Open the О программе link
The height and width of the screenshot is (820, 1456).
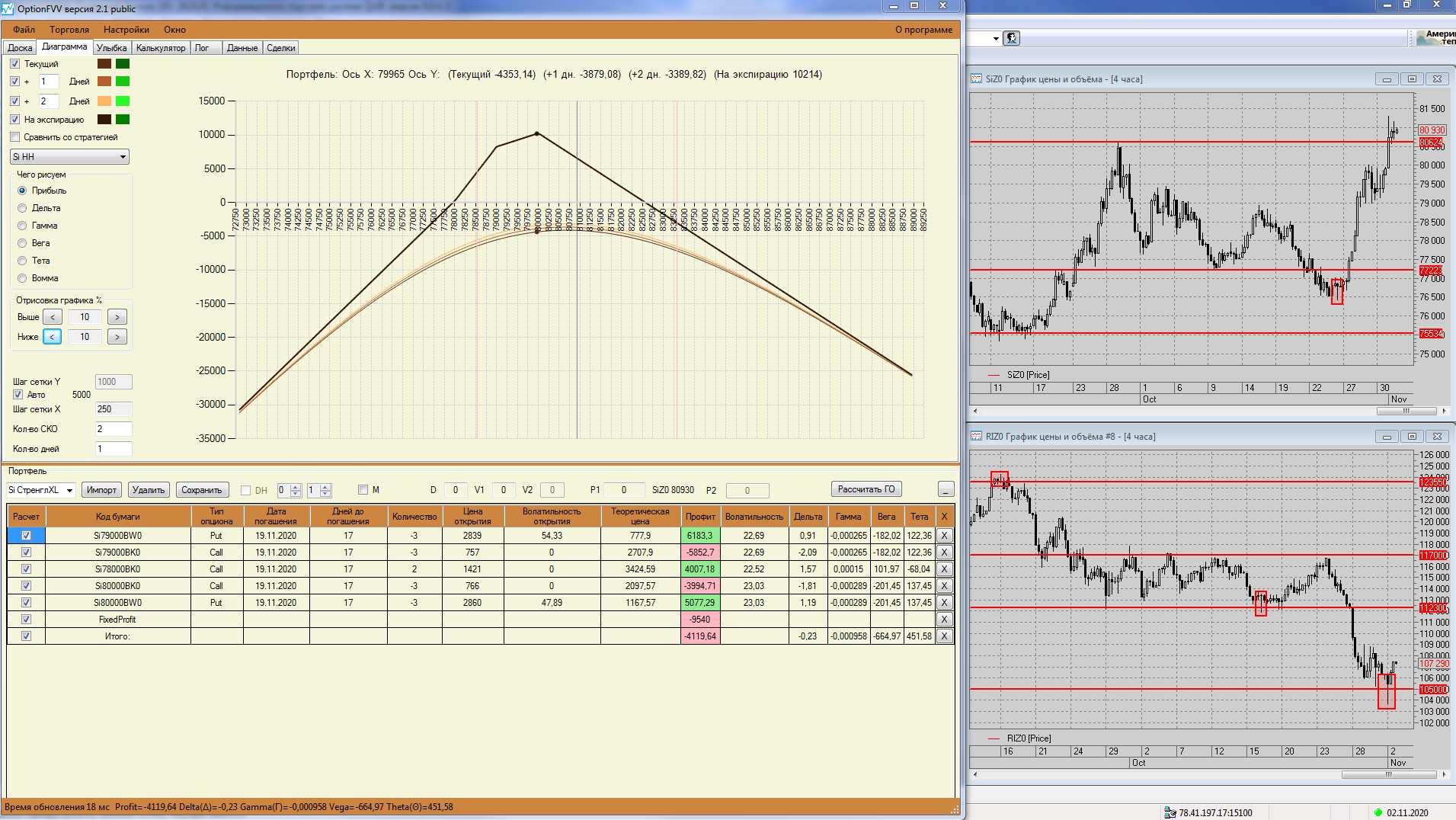pyautogui.click(x=923, y=30)
